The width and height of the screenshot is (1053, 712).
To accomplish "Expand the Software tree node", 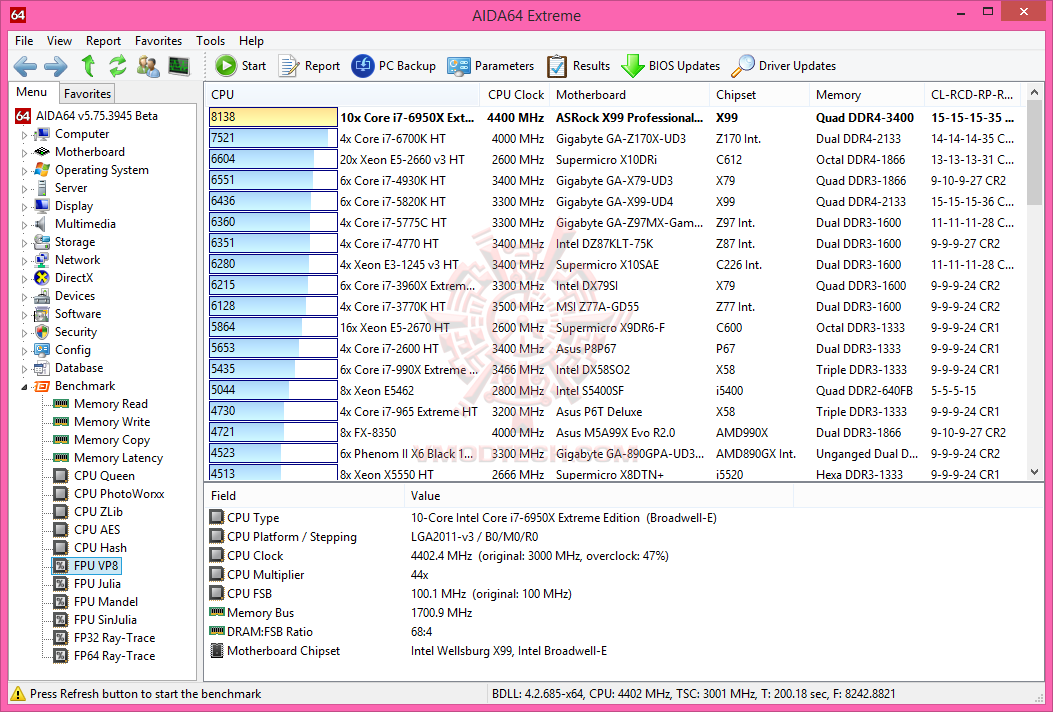I will tap(24, 314).
